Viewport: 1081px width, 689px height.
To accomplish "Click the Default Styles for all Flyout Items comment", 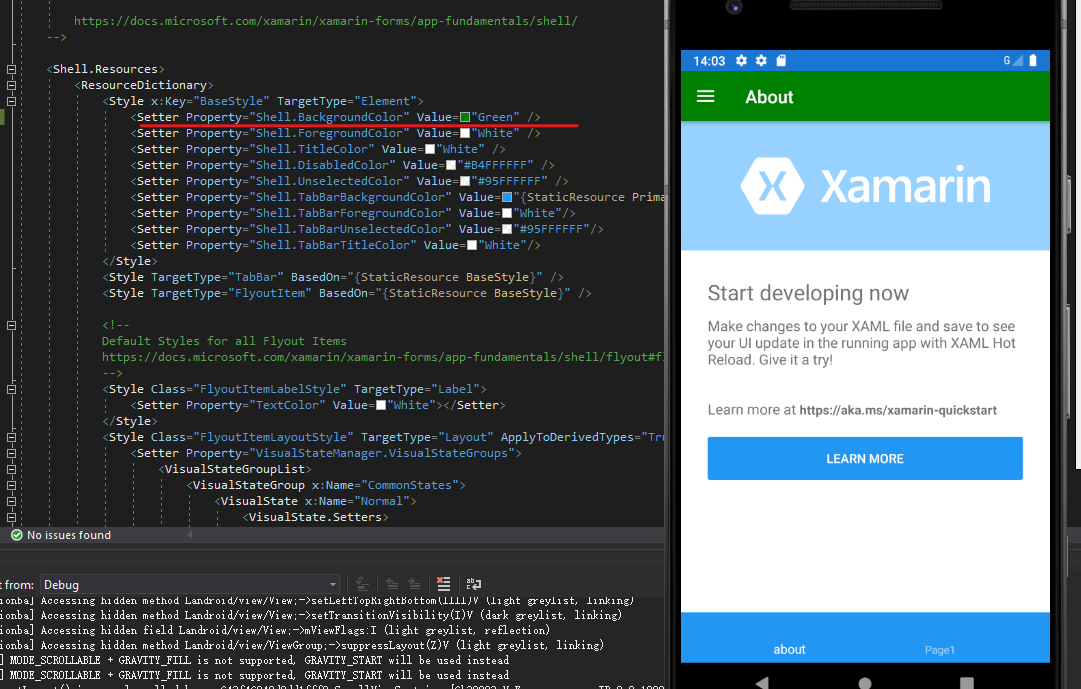I will (x=224, y=341).
